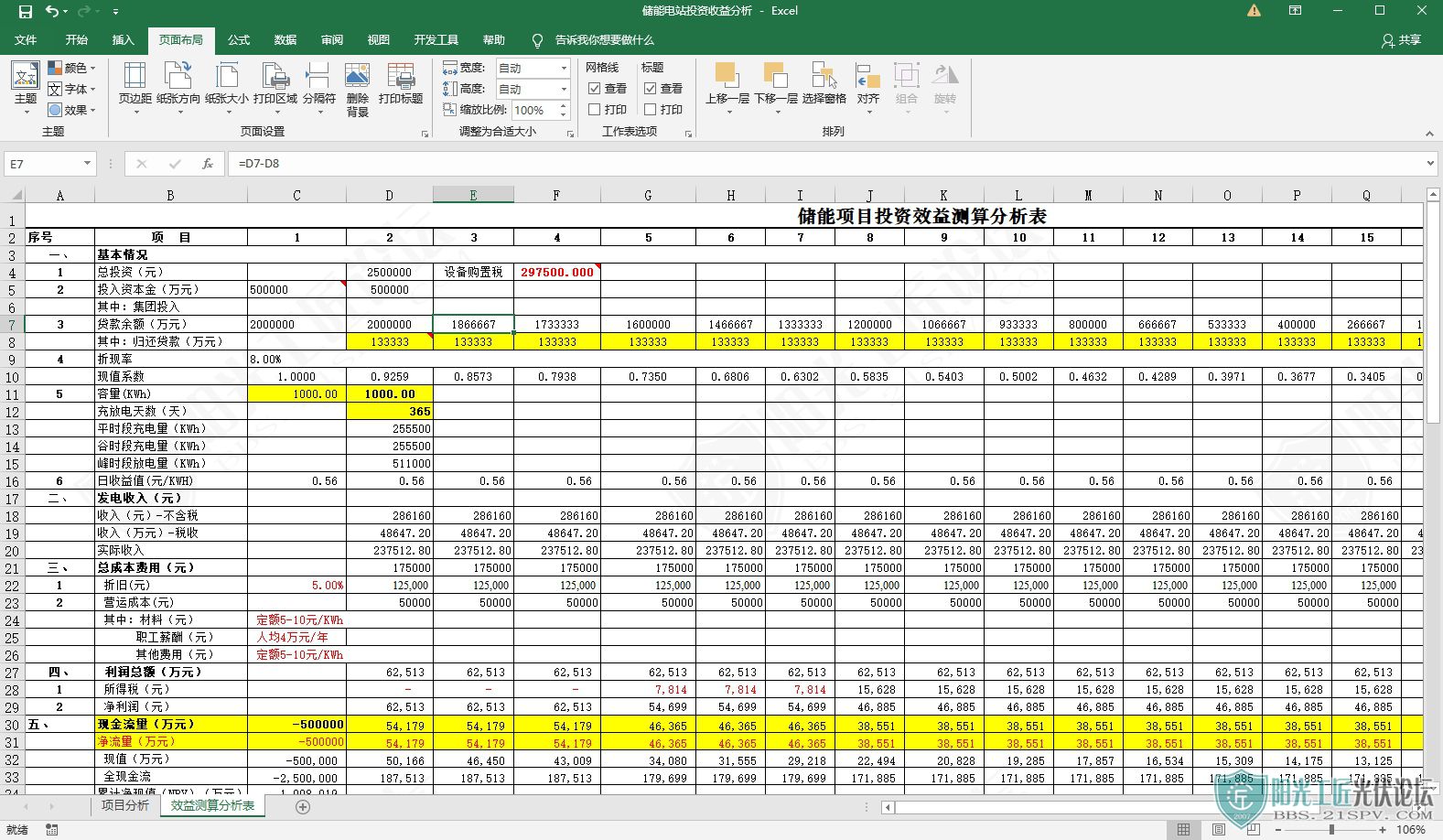Click the 8.00% discount rate cell
The height and width of the screenshot is (840, 1443).
point(296,359)
